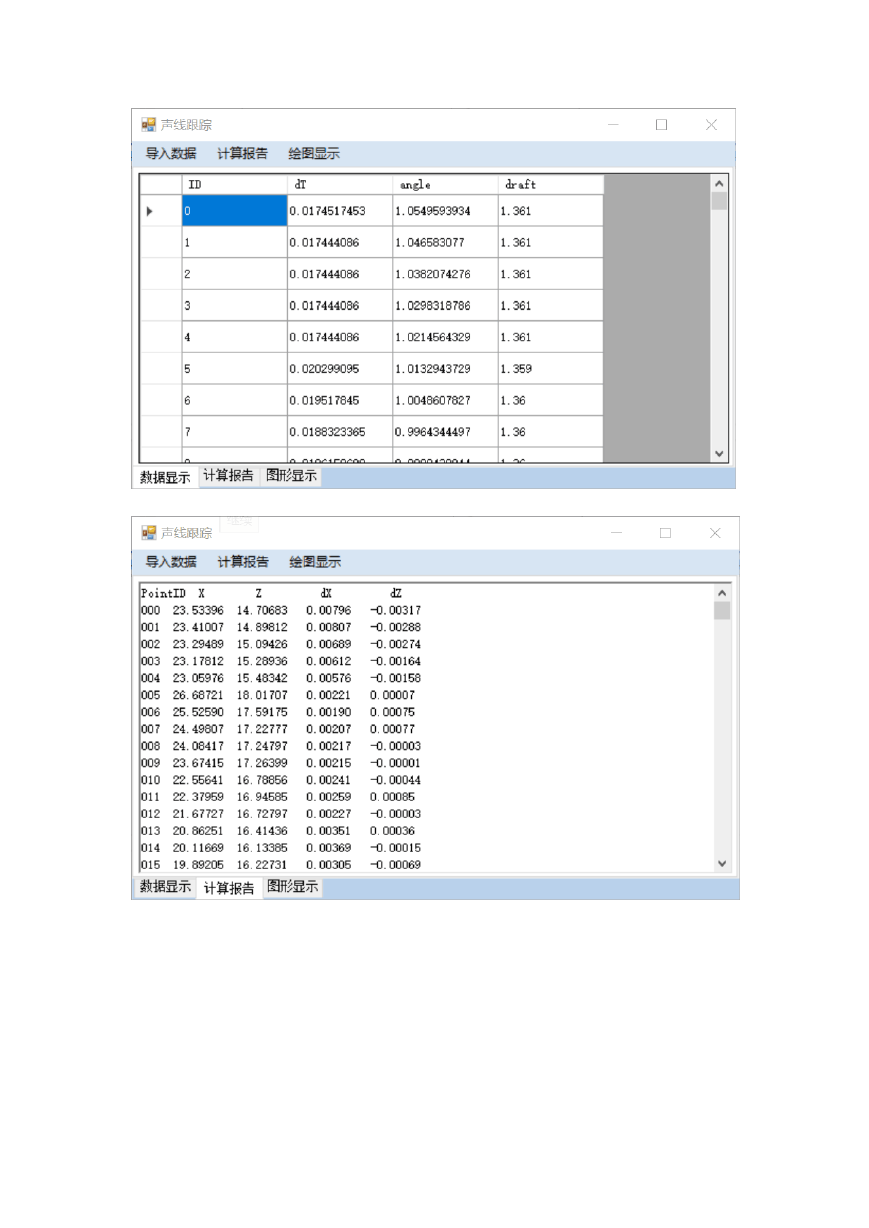Select 计算报告 tab in lower window

[x=229, y=888]
